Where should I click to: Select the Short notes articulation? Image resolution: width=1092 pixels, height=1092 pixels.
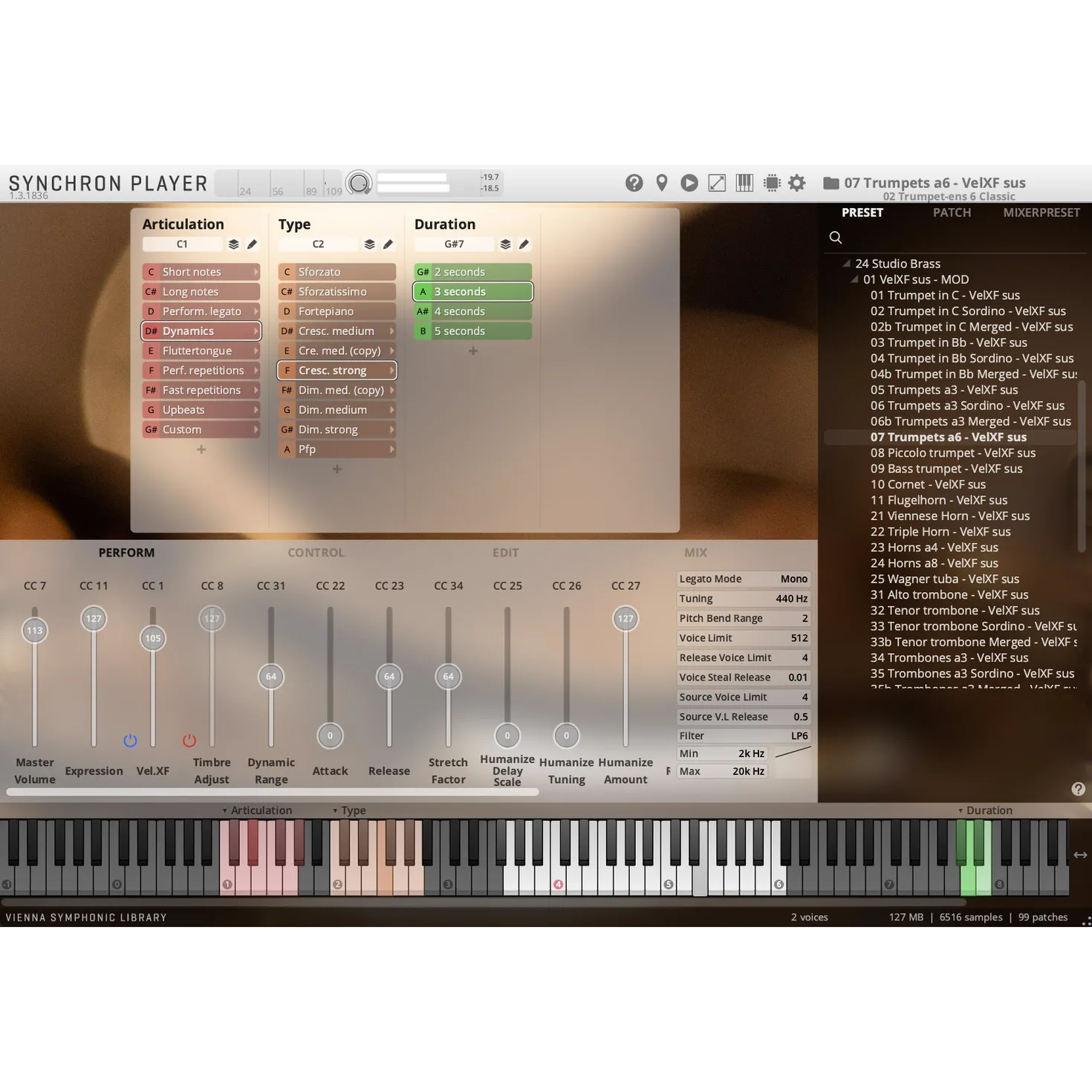[201, 272]
